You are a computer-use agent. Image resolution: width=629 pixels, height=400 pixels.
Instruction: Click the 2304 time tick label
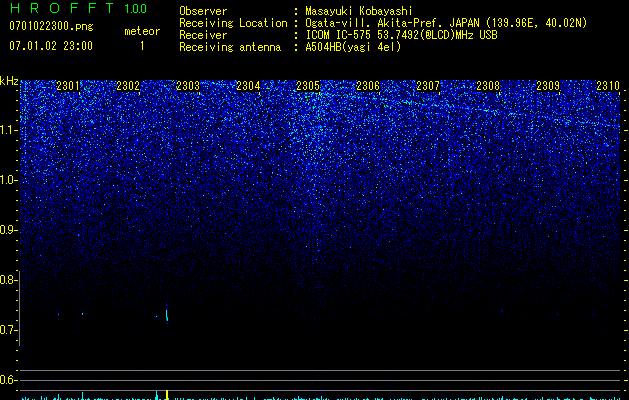pyautogui.click(x=248, y=86)
